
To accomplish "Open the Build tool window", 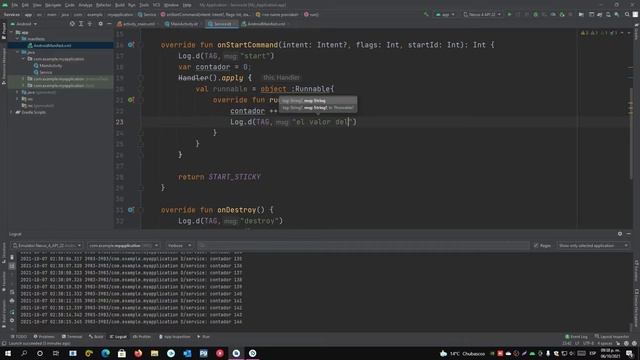I will (x=96, y=337).
